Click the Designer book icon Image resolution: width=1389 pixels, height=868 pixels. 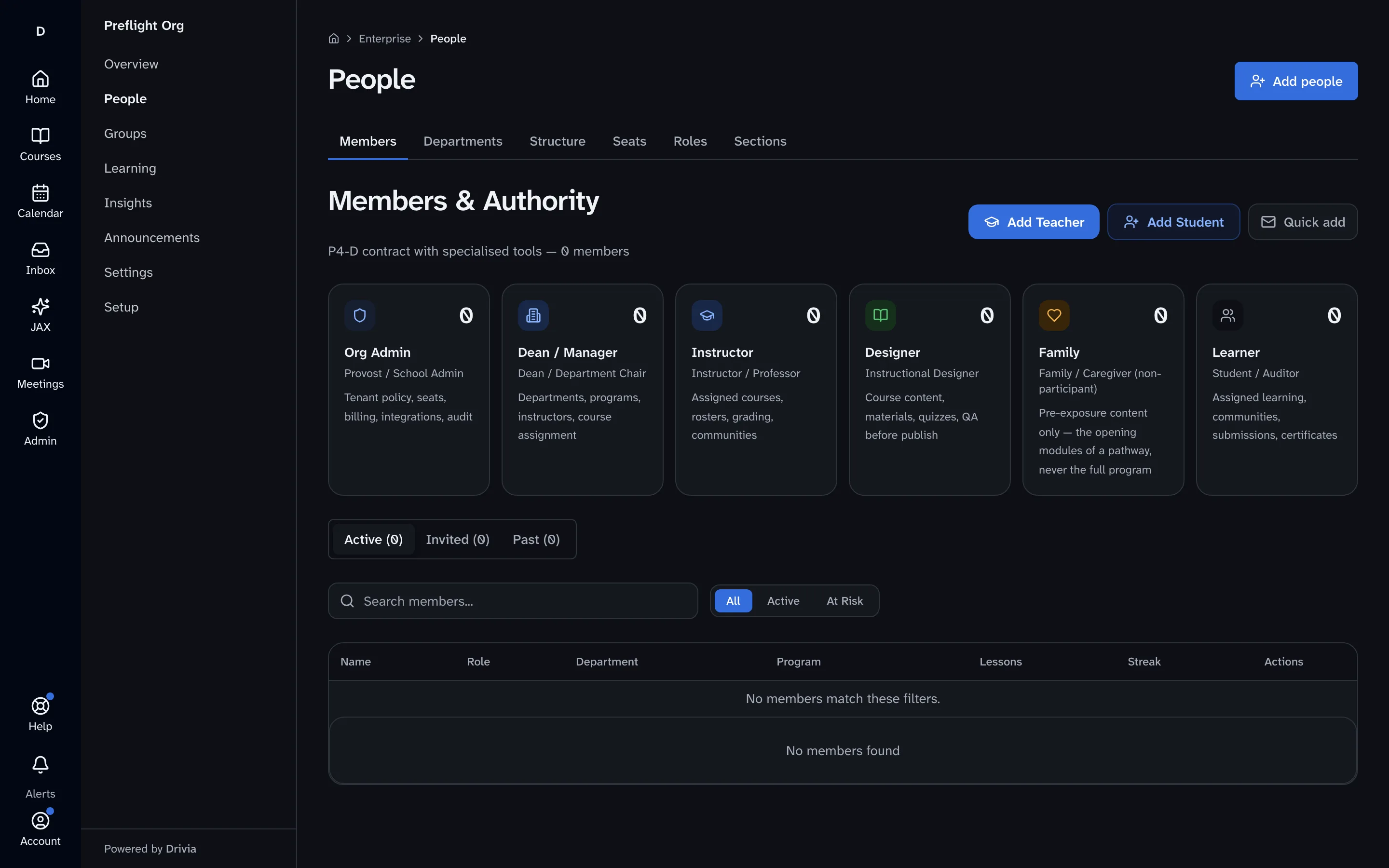coord(881,315)
